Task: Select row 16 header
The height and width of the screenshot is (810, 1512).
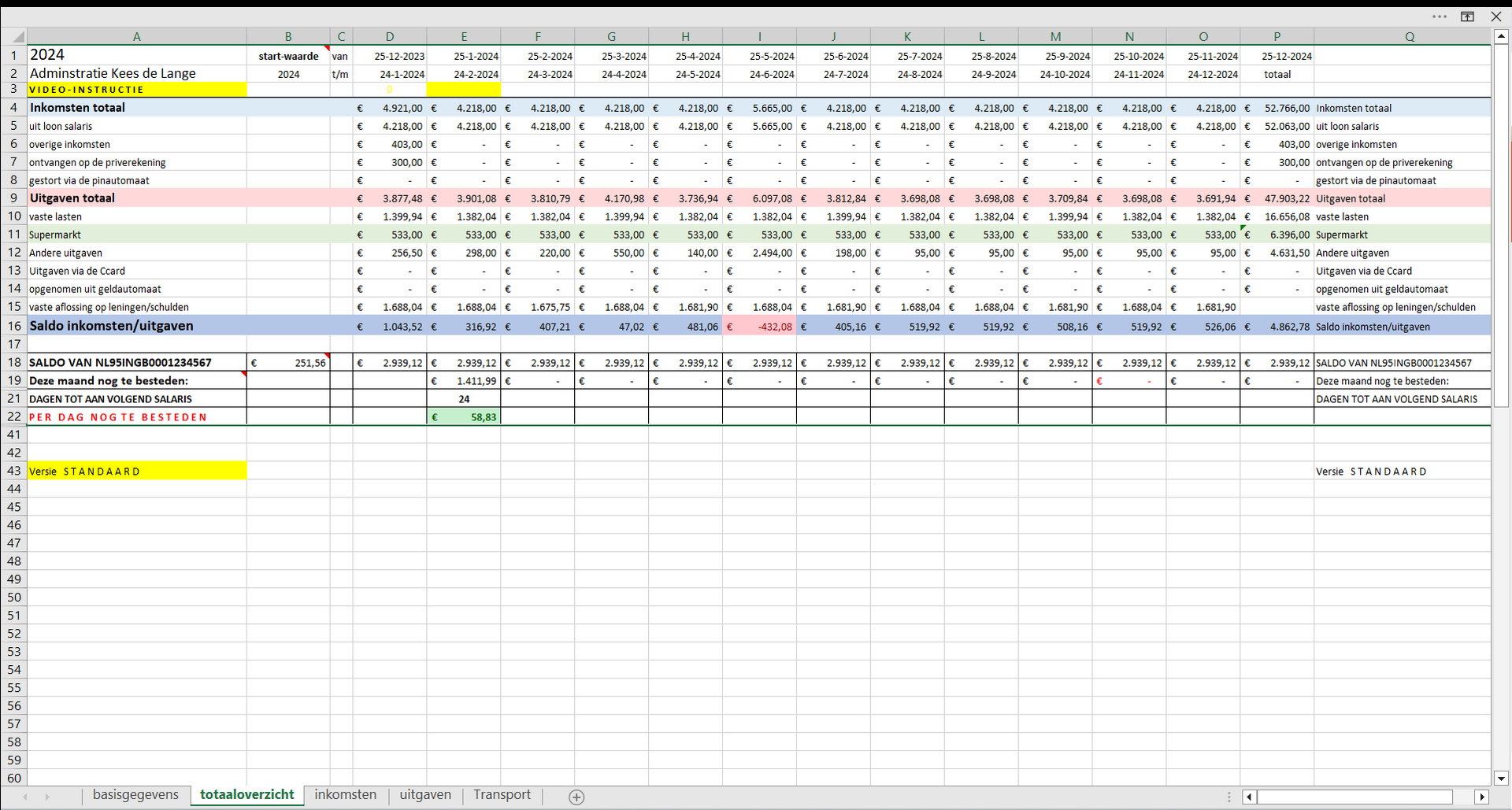Action: tap(14, 326)
